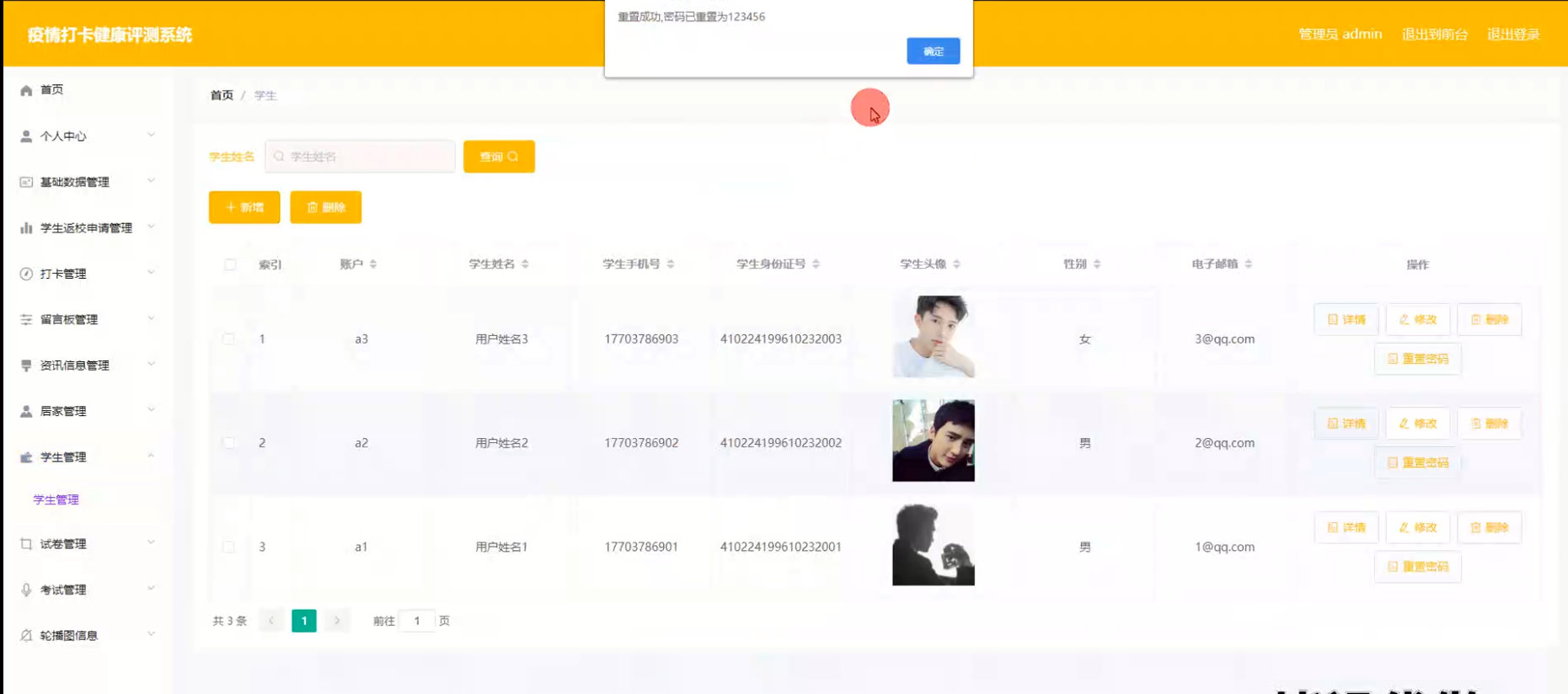Click 修改 for account a3

tap(1418, 320)
